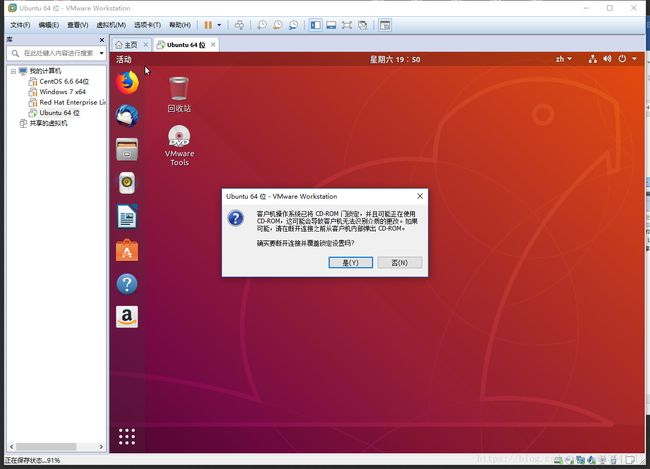Open the 活动 activities overview
This screenshot has height=469, width=650.
tap(124, 60)
